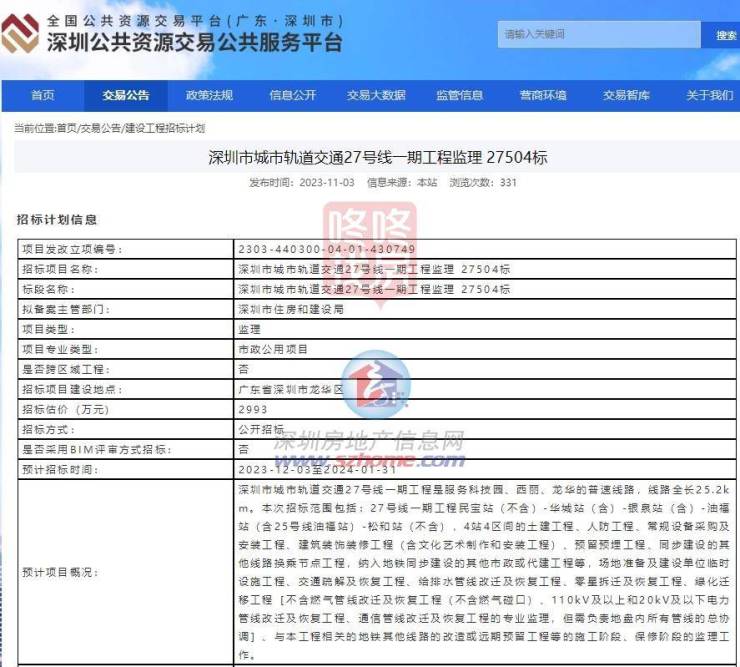Viewport: 740px width, 667px height.
Task: Go to the 首页 navigation tab
Action: pyautogui.click(x=42, y=95)
